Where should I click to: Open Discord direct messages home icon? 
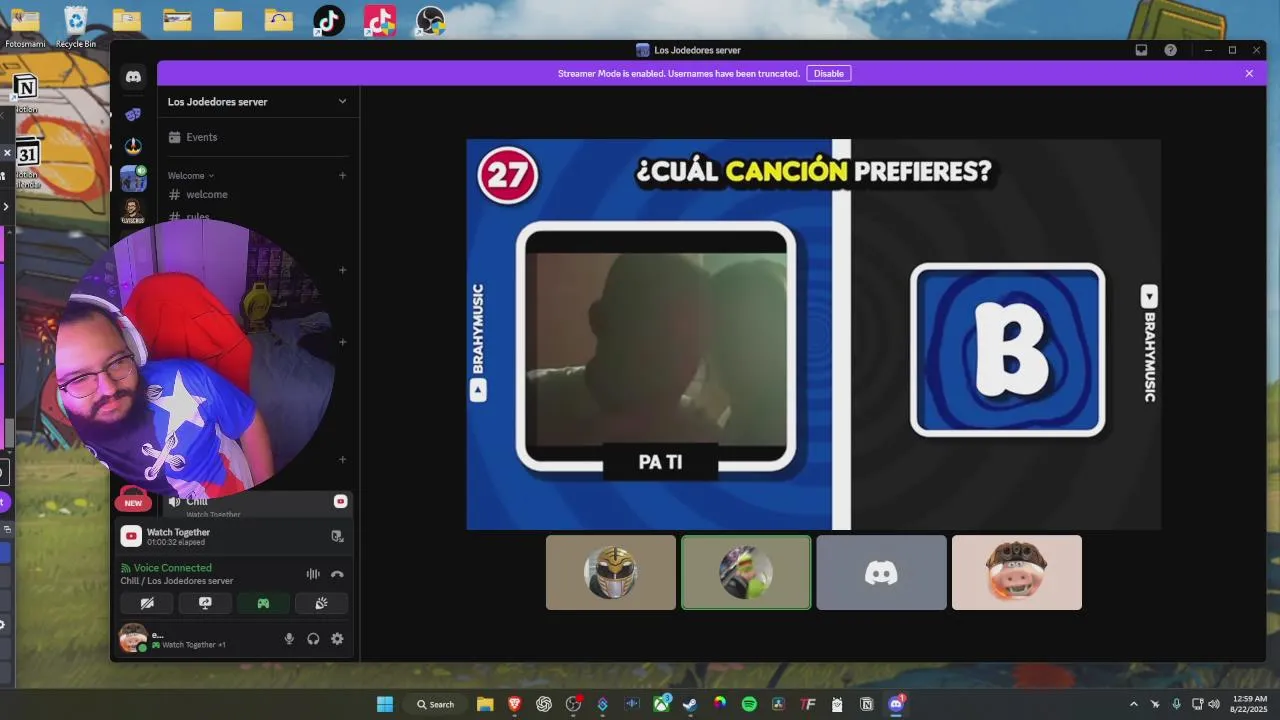pos(133,77)
